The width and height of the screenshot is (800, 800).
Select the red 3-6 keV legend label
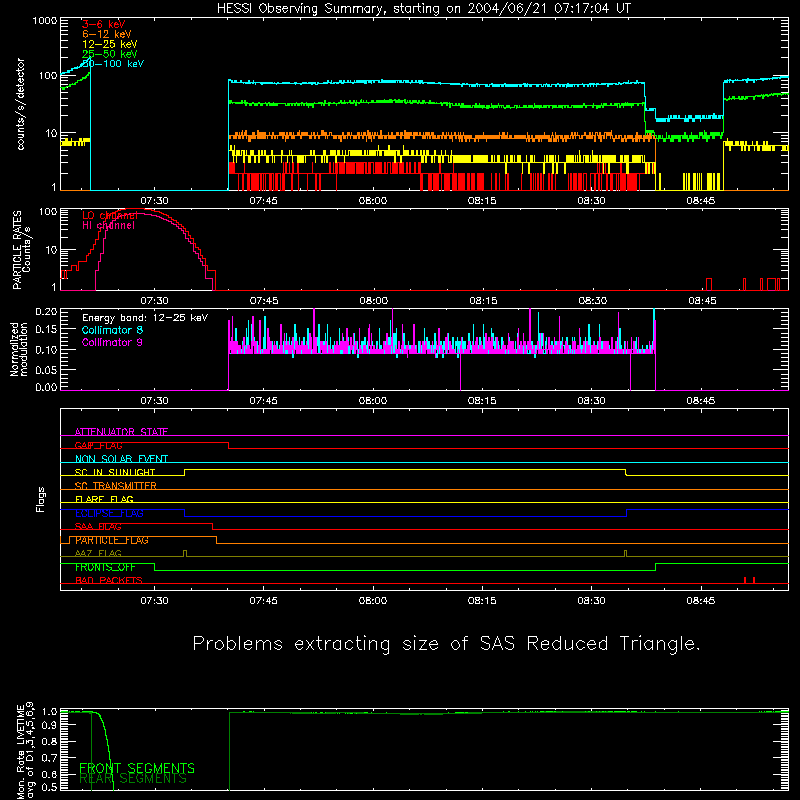104,24
